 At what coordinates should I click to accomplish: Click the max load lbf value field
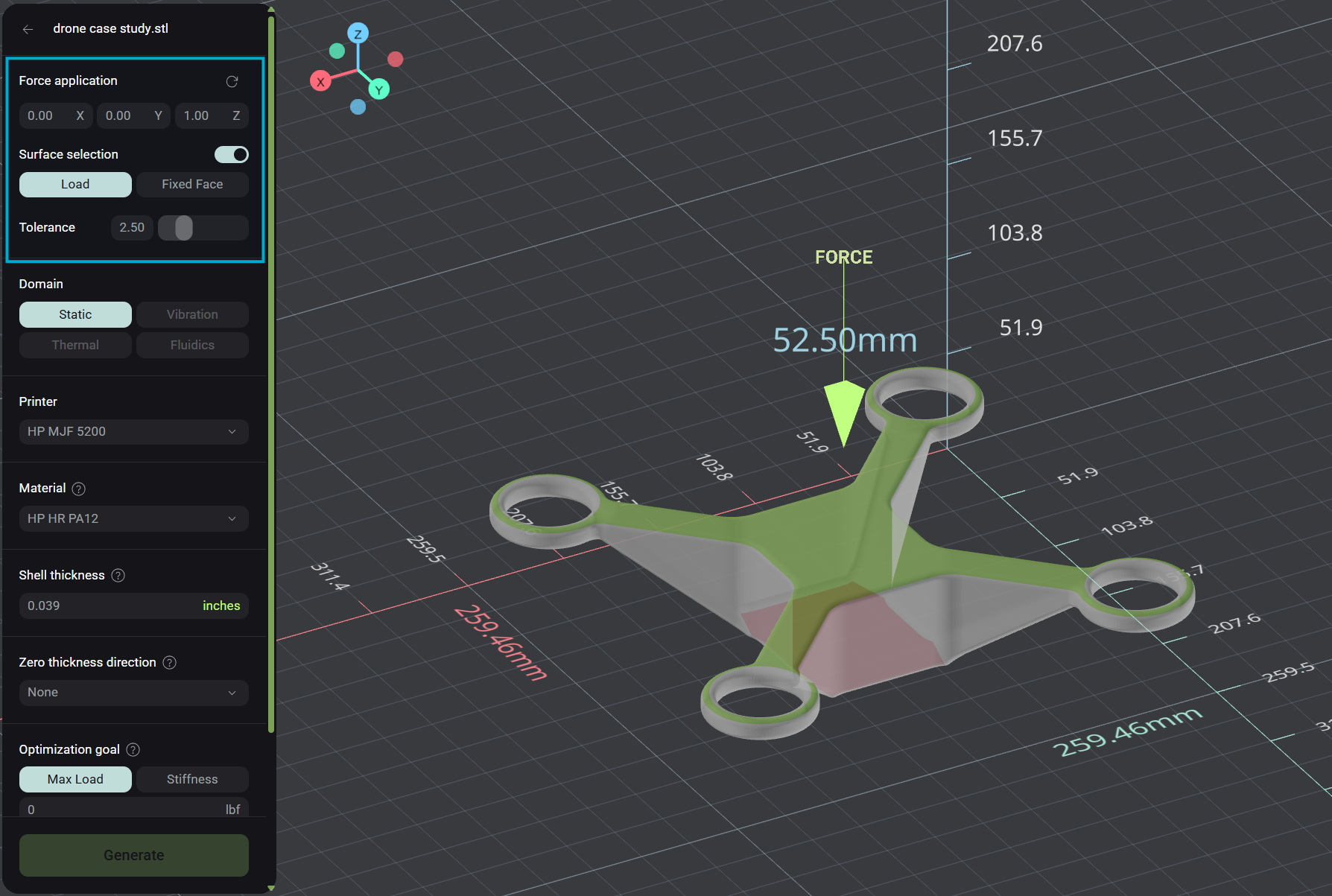coord(134,809)
